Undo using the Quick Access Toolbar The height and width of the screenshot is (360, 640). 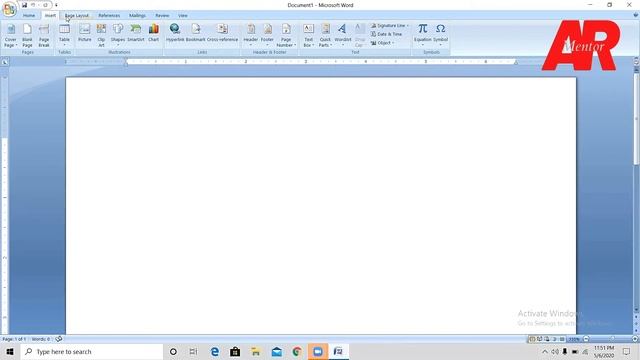pos(33,5)
